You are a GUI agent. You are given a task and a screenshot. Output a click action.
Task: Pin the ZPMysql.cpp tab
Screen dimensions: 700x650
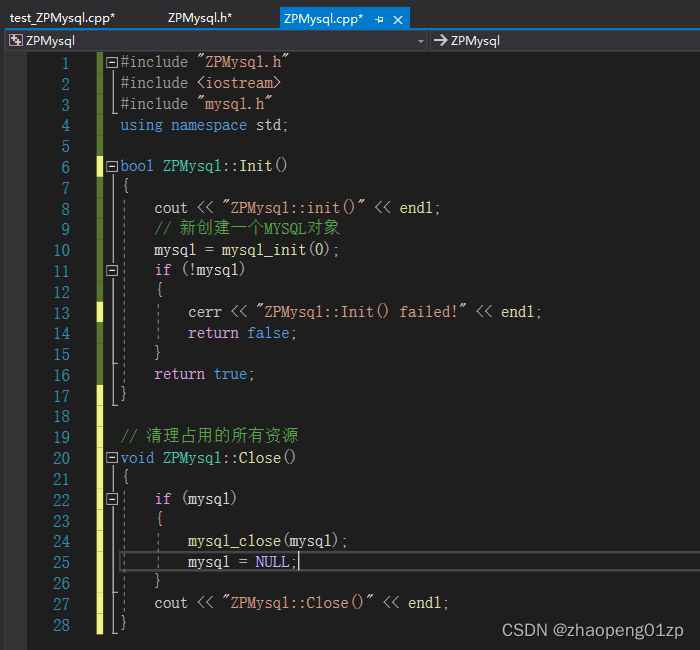pyautogui.click(x=379, y=19)
